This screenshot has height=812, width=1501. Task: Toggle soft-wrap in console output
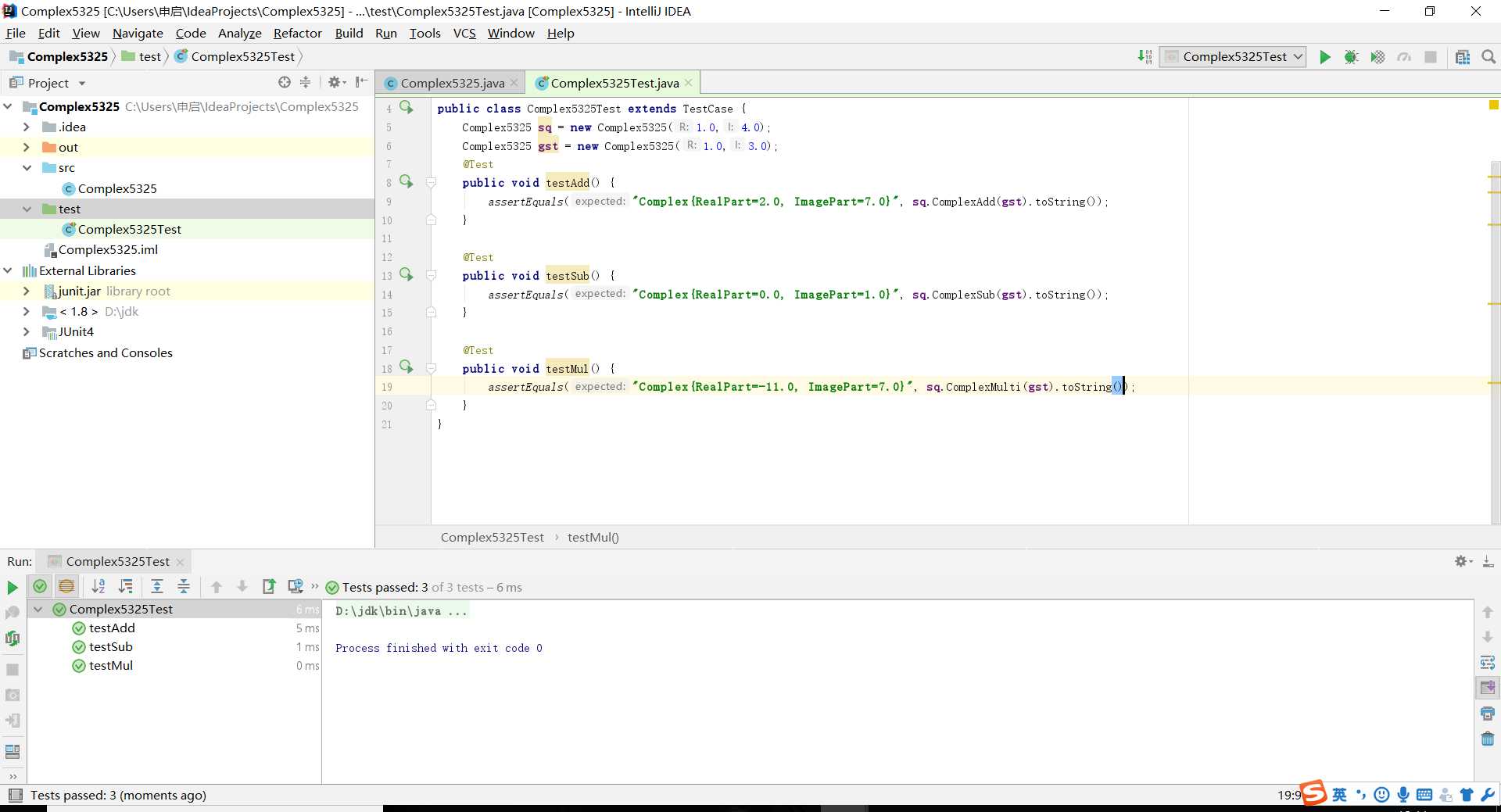(x=1488, y=663)
